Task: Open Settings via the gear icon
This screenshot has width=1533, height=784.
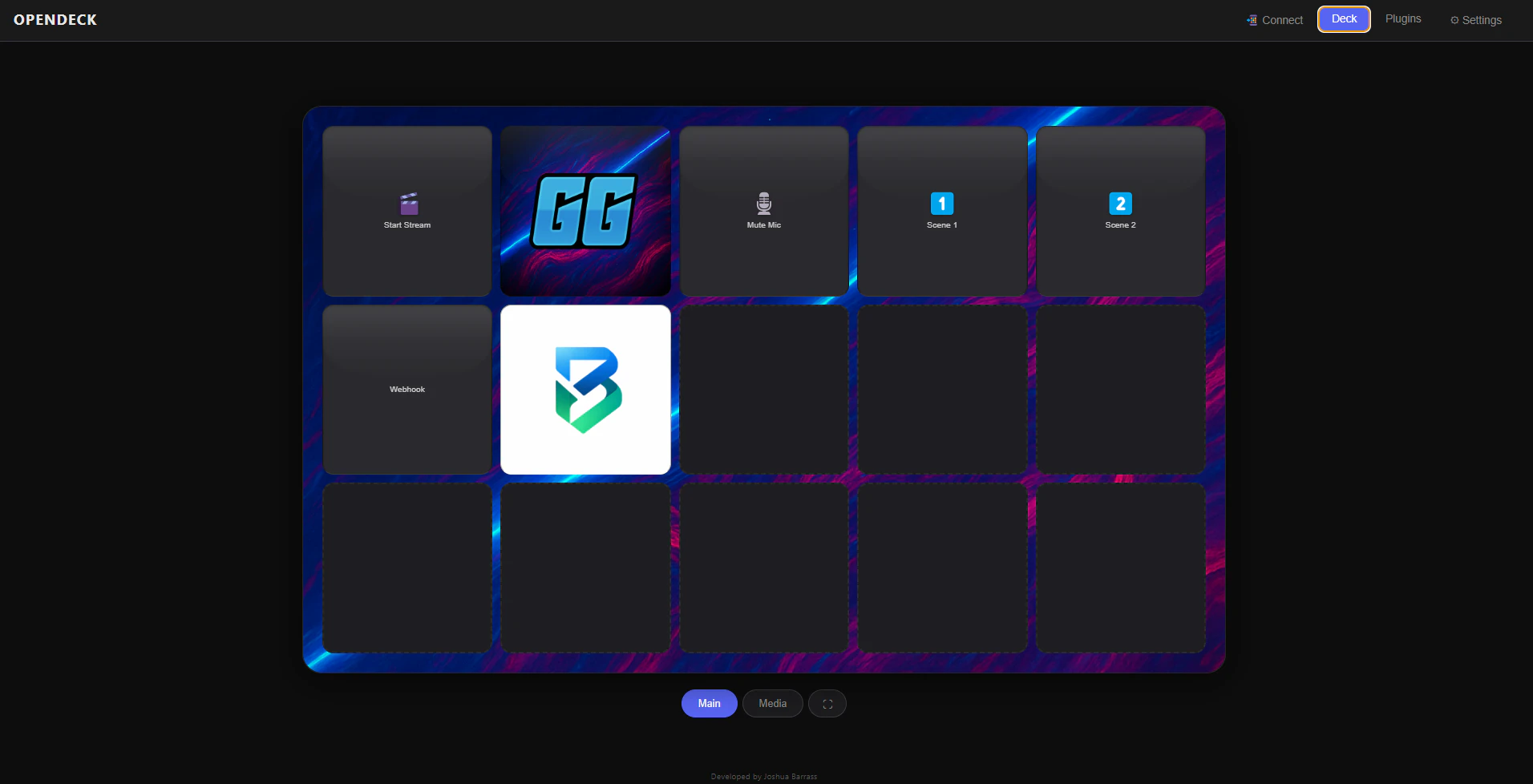Action: pos(1476,19)
